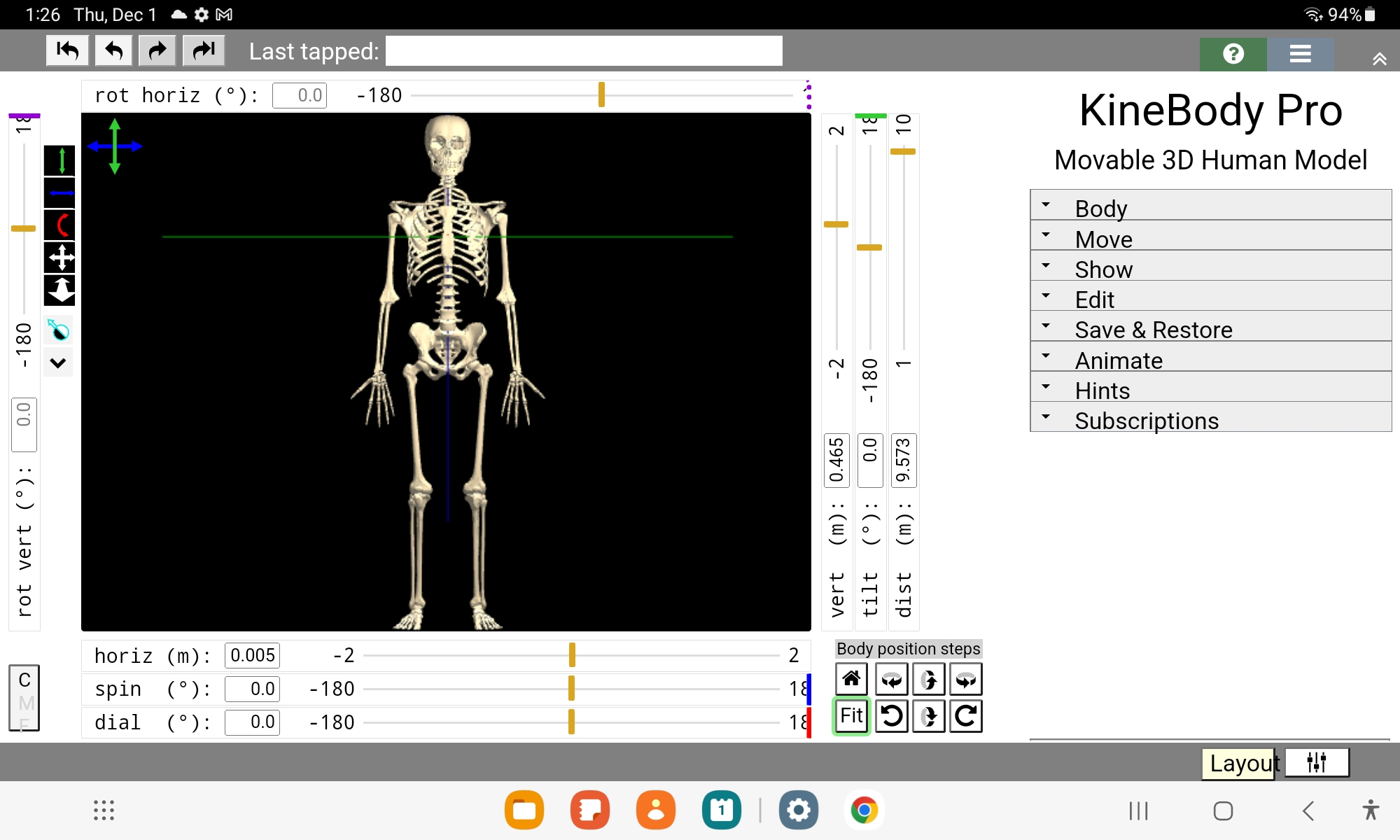Expand the tool column with the down chevron
The height and width of the screenshot is (840, 1400).
point(58,363)
